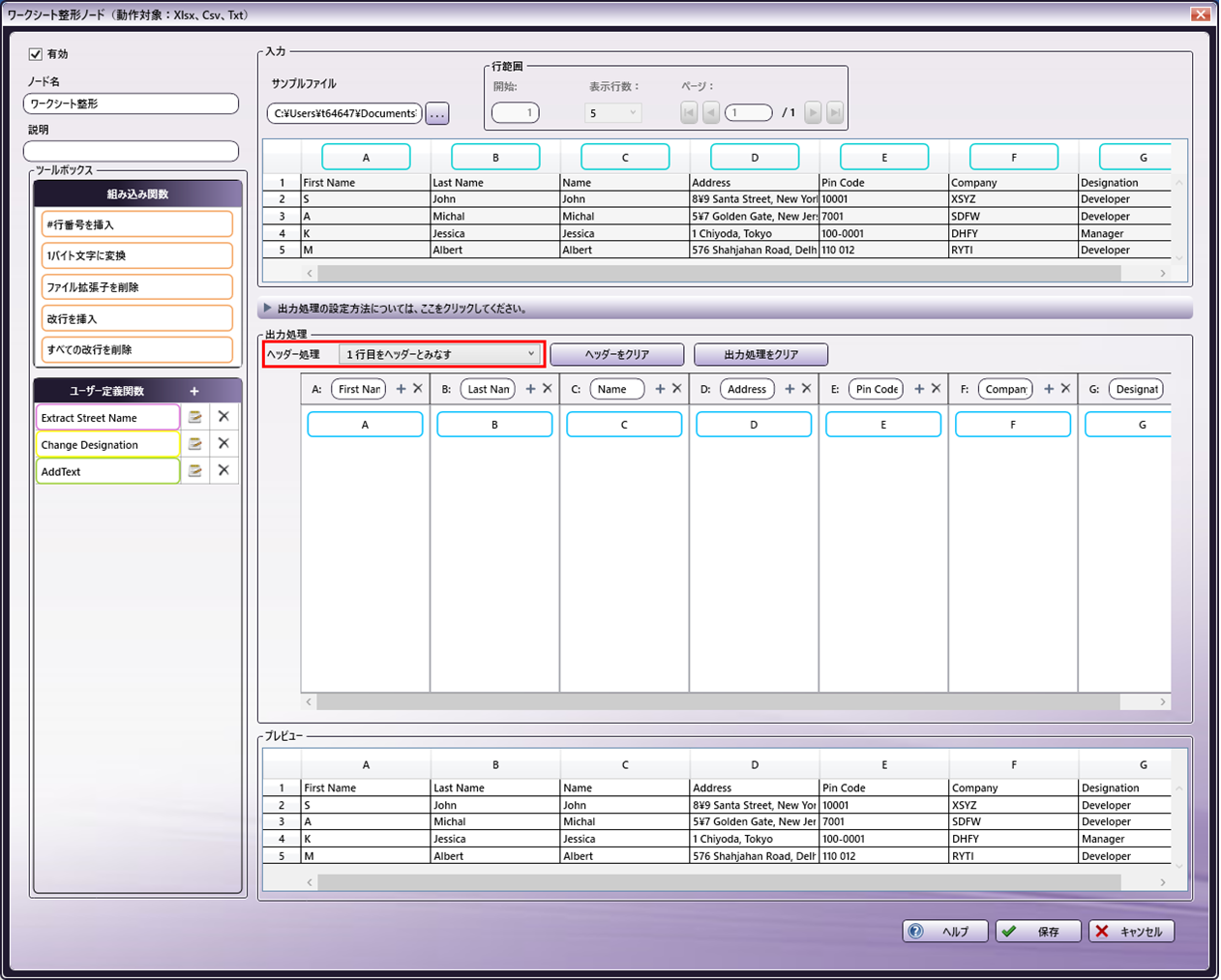1221x980 pixels.
Task: Select the 1バイト文字に変換 function
Action: [137, 255]
